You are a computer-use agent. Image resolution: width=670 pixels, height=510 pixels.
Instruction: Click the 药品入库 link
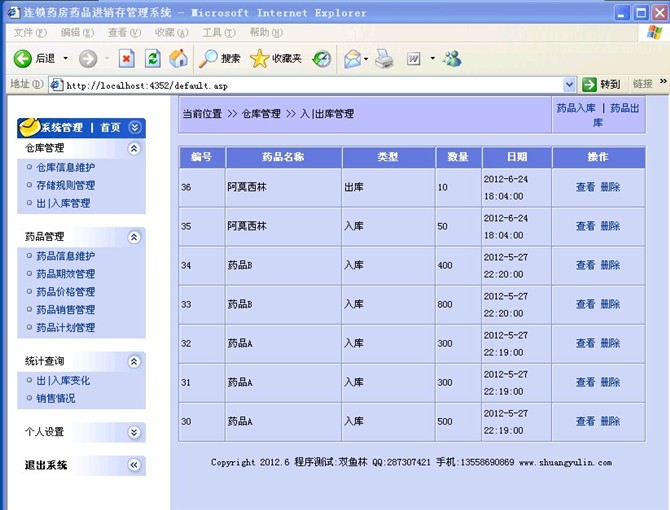576,108
